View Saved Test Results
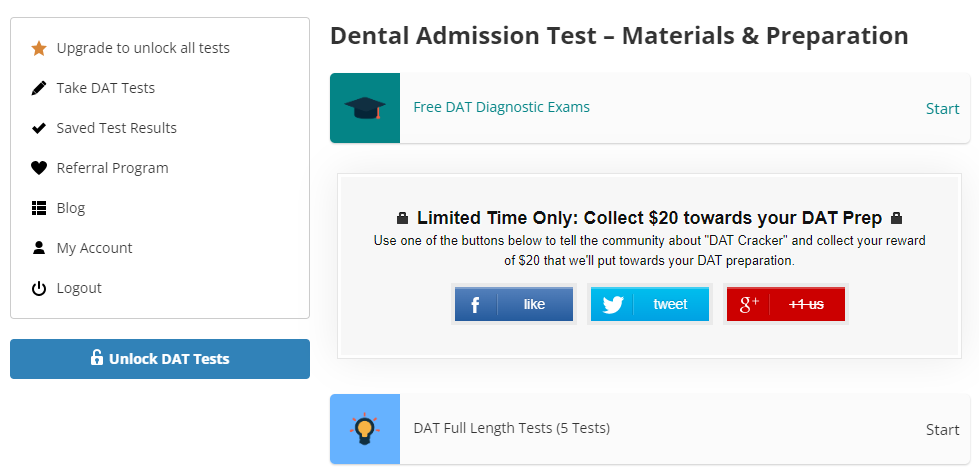This screenshot has width=979, height=472. pos(117,128)
